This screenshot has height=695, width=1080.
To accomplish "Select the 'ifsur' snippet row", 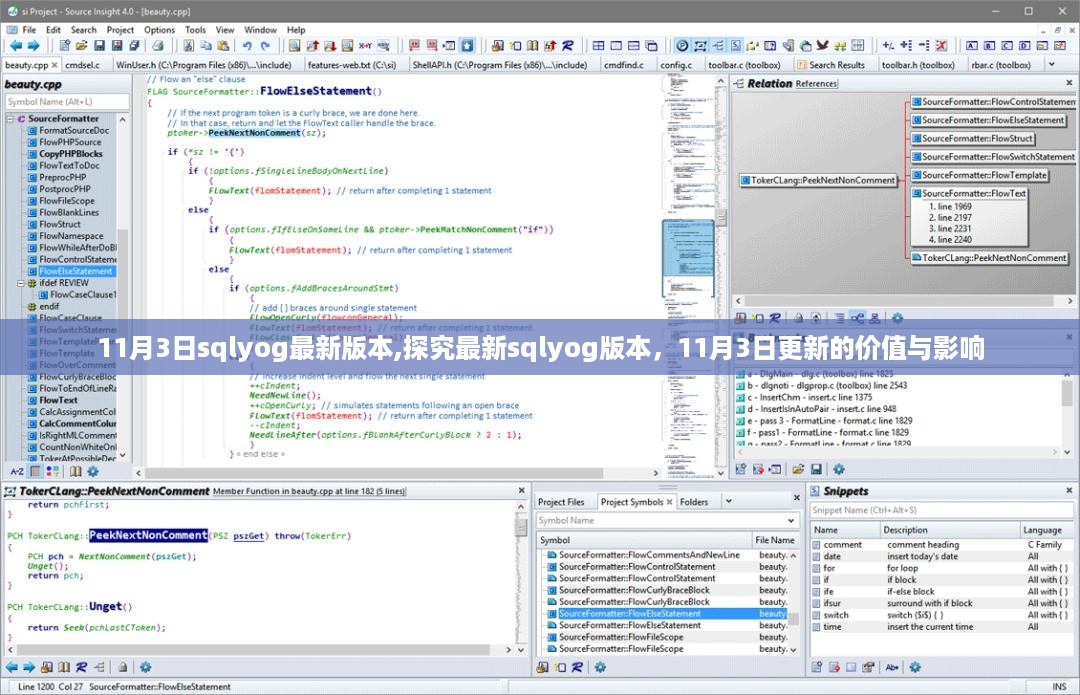I will pos(941,603).
